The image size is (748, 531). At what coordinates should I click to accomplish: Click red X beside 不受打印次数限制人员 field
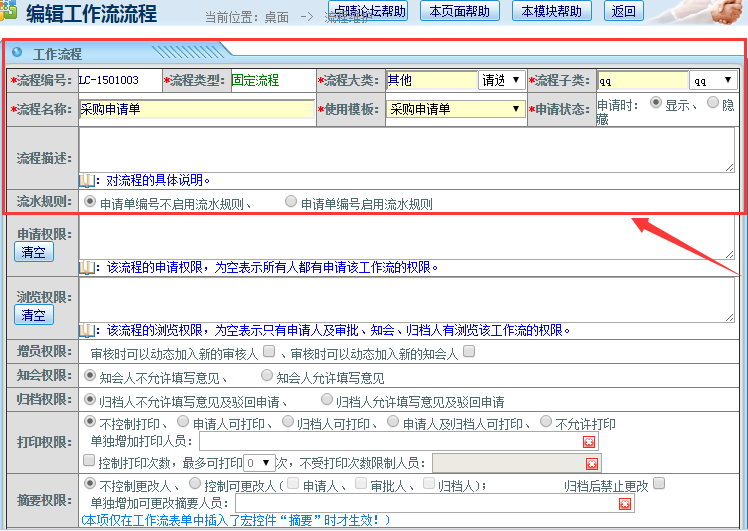click(x=592, y=463)
